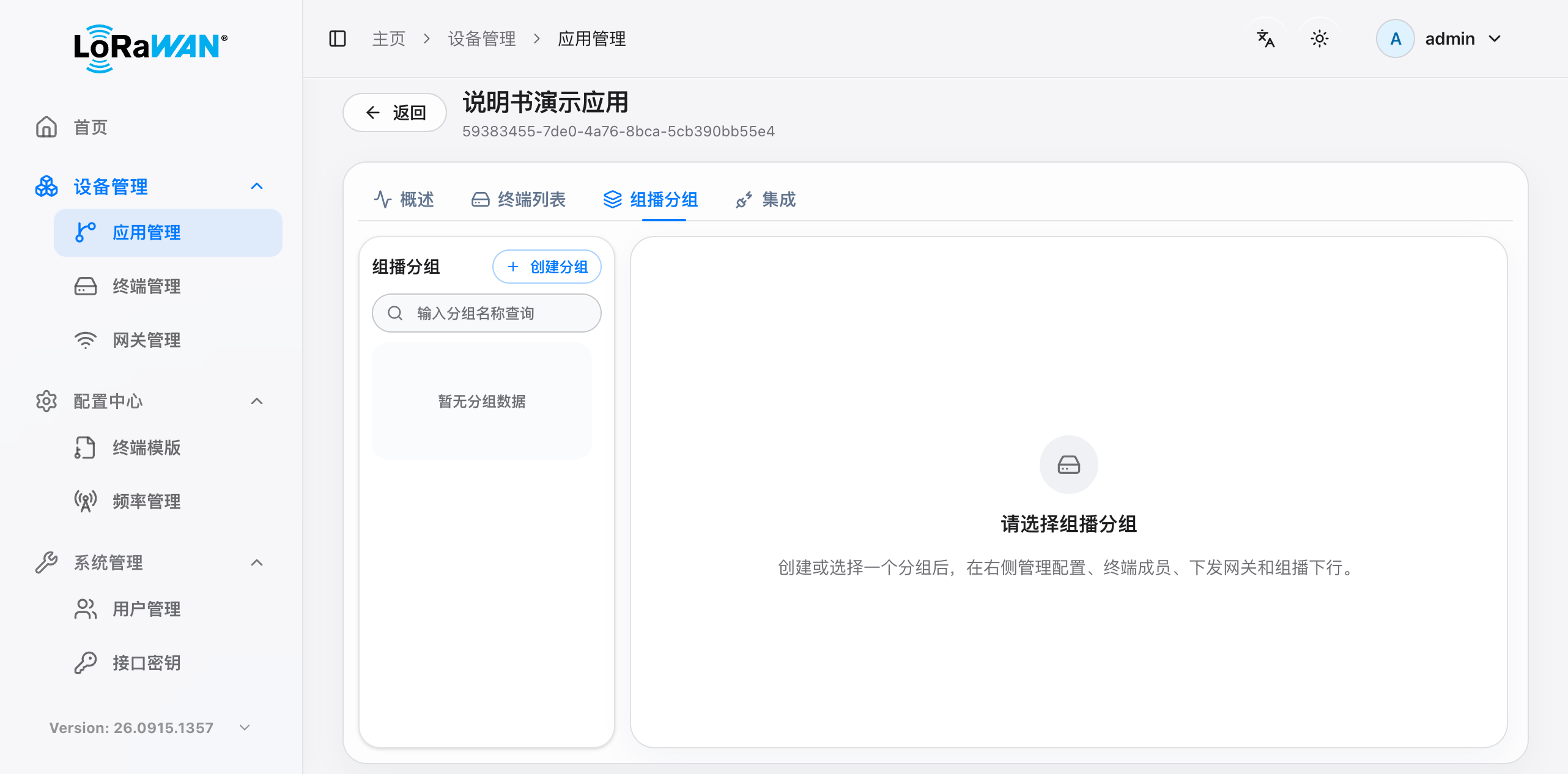Click the admin avatar circle

tap(1395, 39)
